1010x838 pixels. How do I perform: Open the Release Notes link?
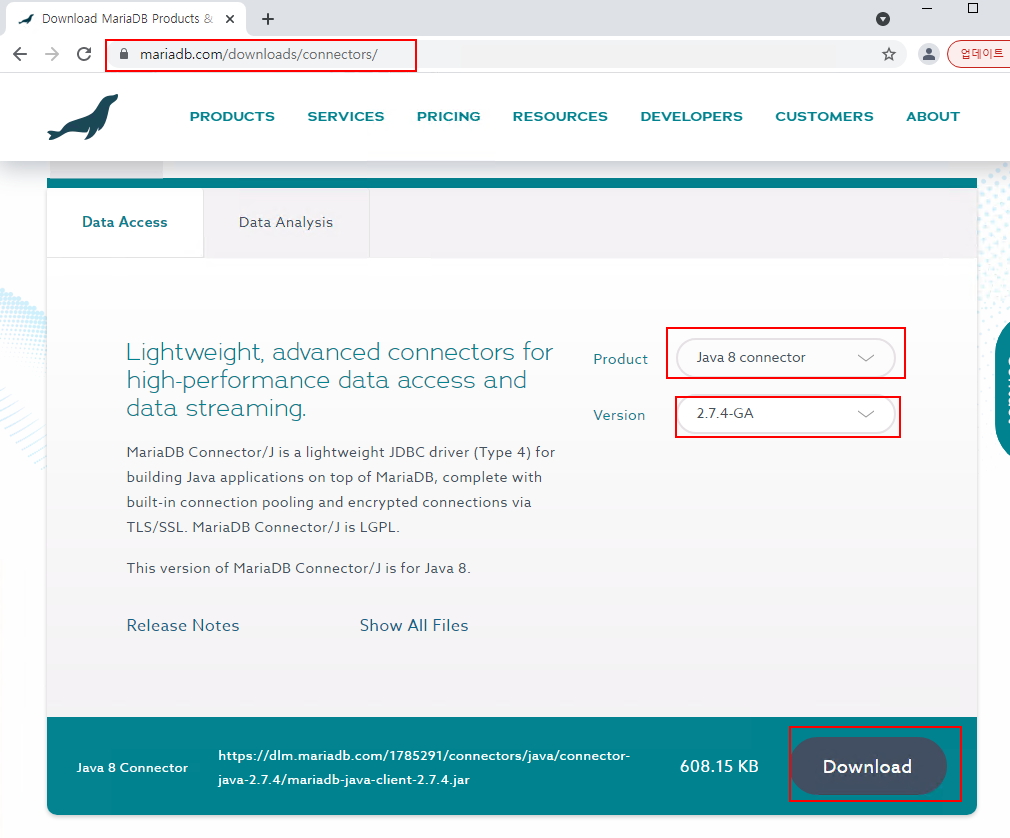[x=183, y=626]
